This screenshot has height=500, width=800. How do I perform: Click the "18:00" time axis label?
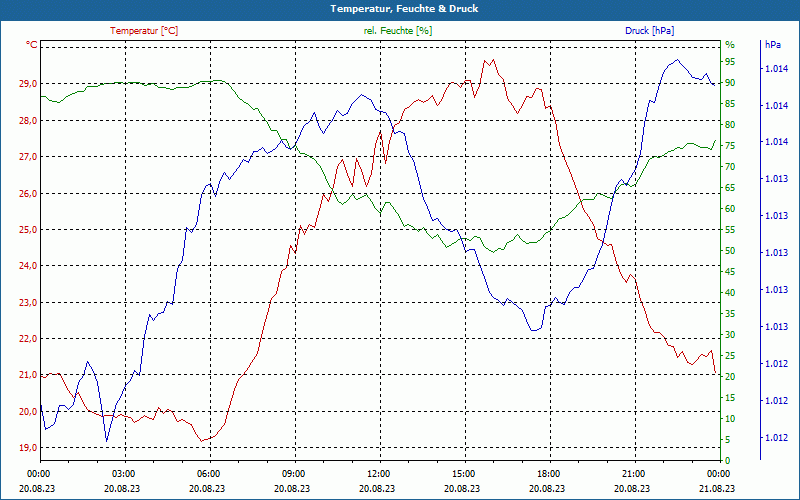pos(551,473)
